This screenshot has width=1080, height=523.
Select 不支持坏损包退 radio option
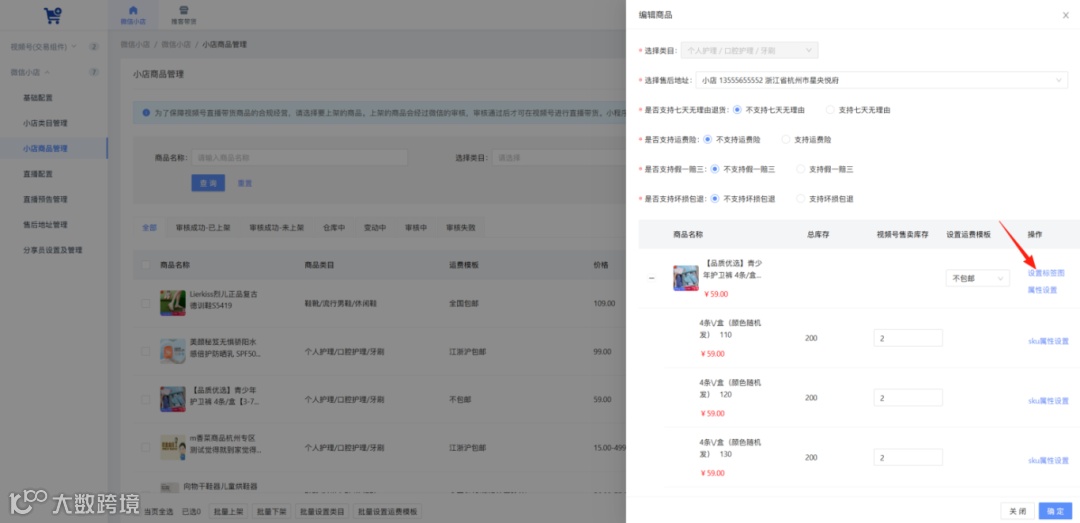[714, 198]
